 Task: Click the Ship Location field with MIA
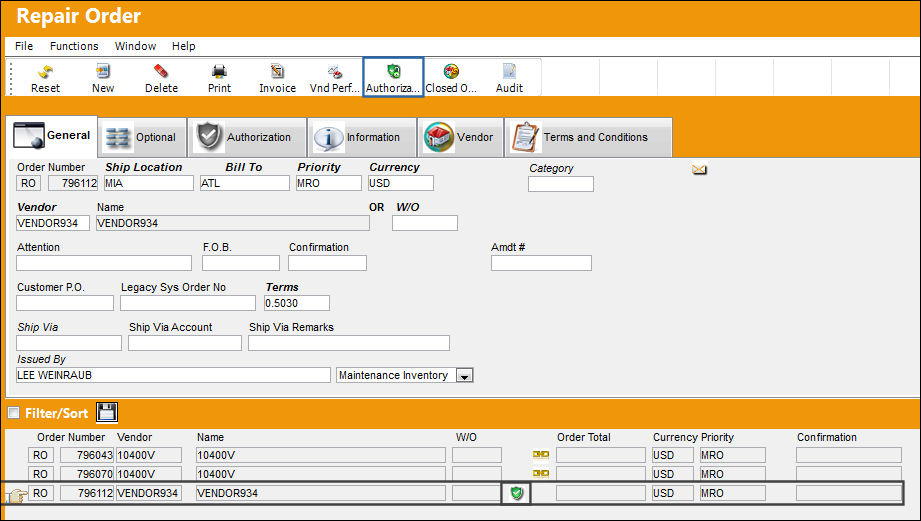click(x=149, y=183)
